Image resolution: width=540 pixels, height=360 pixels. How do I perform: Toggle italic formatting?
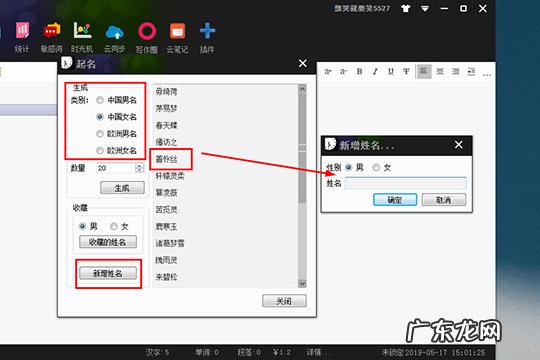375,72
